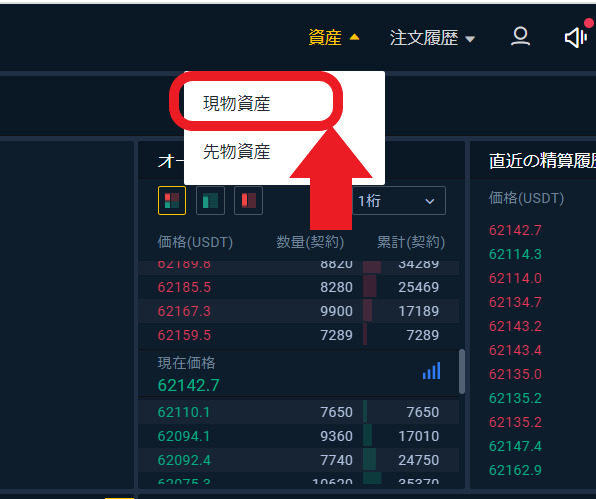Click the red notification dot on speaker

[590, 24]
